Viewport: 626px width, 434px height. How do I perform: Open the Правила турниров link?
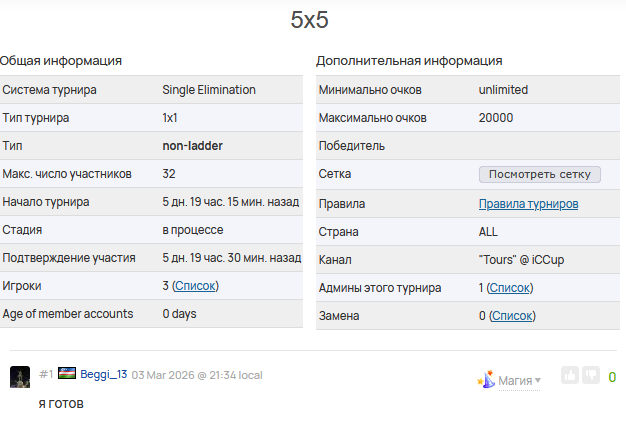528,204
